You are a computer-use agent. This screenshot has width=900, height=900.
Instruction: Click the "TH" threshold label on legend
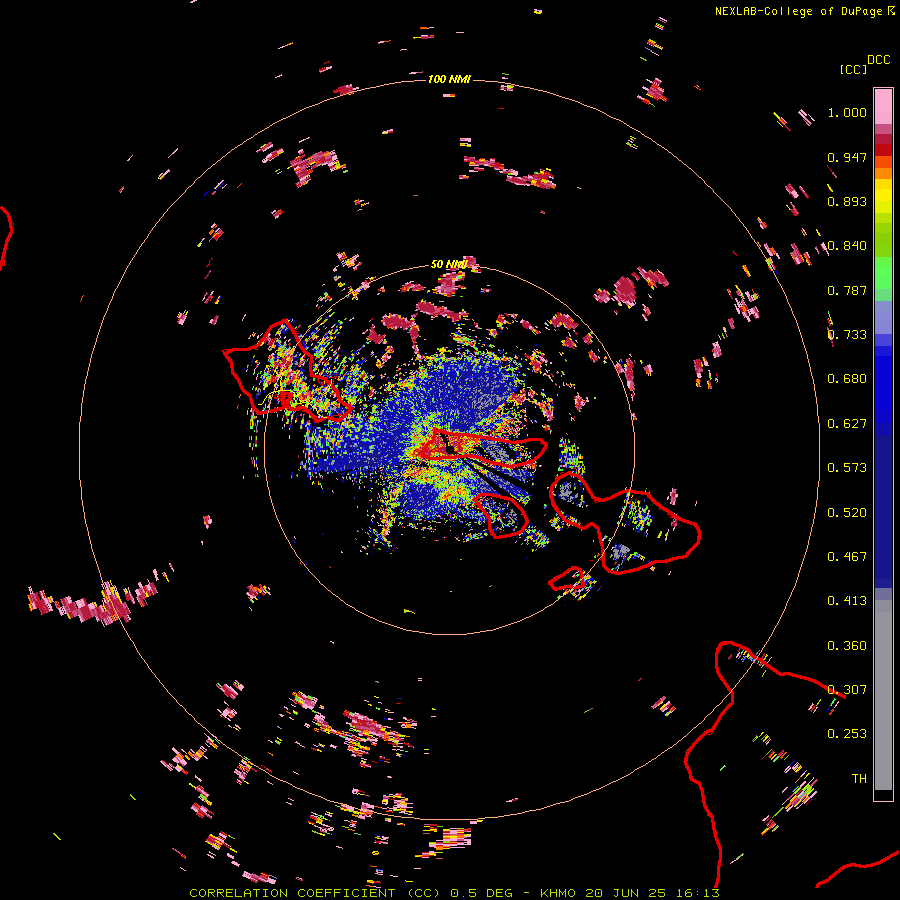point(859,779)
